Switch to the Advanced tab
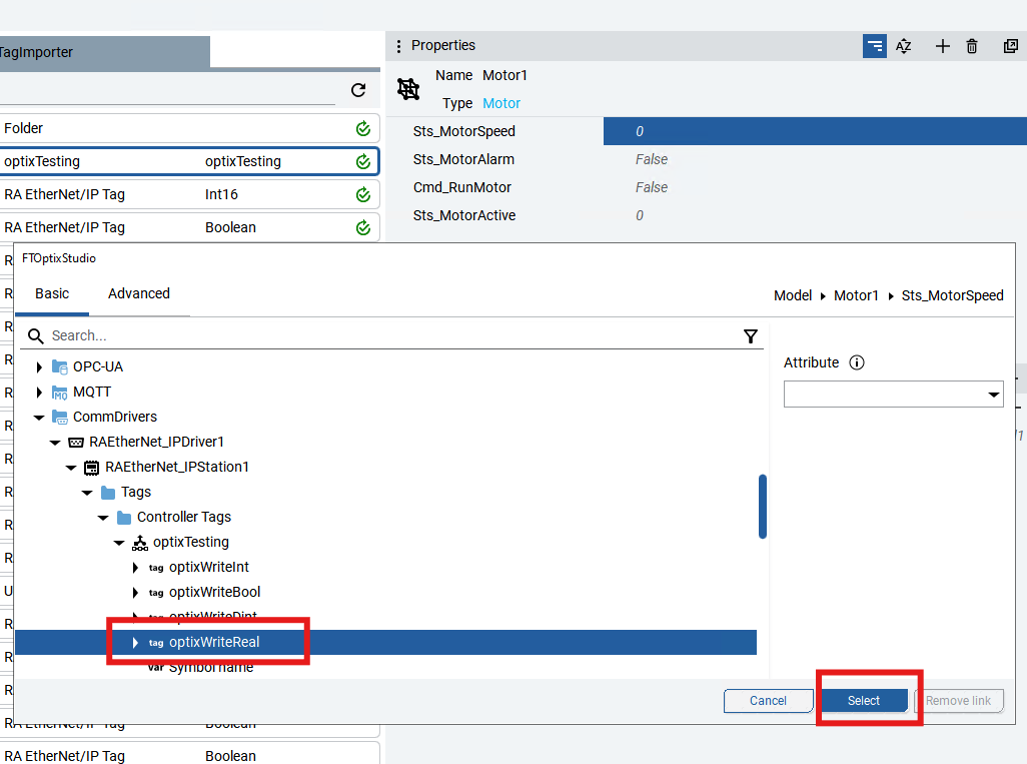The height and width of the screenshot is (764, 1027). tap(139, 294)
